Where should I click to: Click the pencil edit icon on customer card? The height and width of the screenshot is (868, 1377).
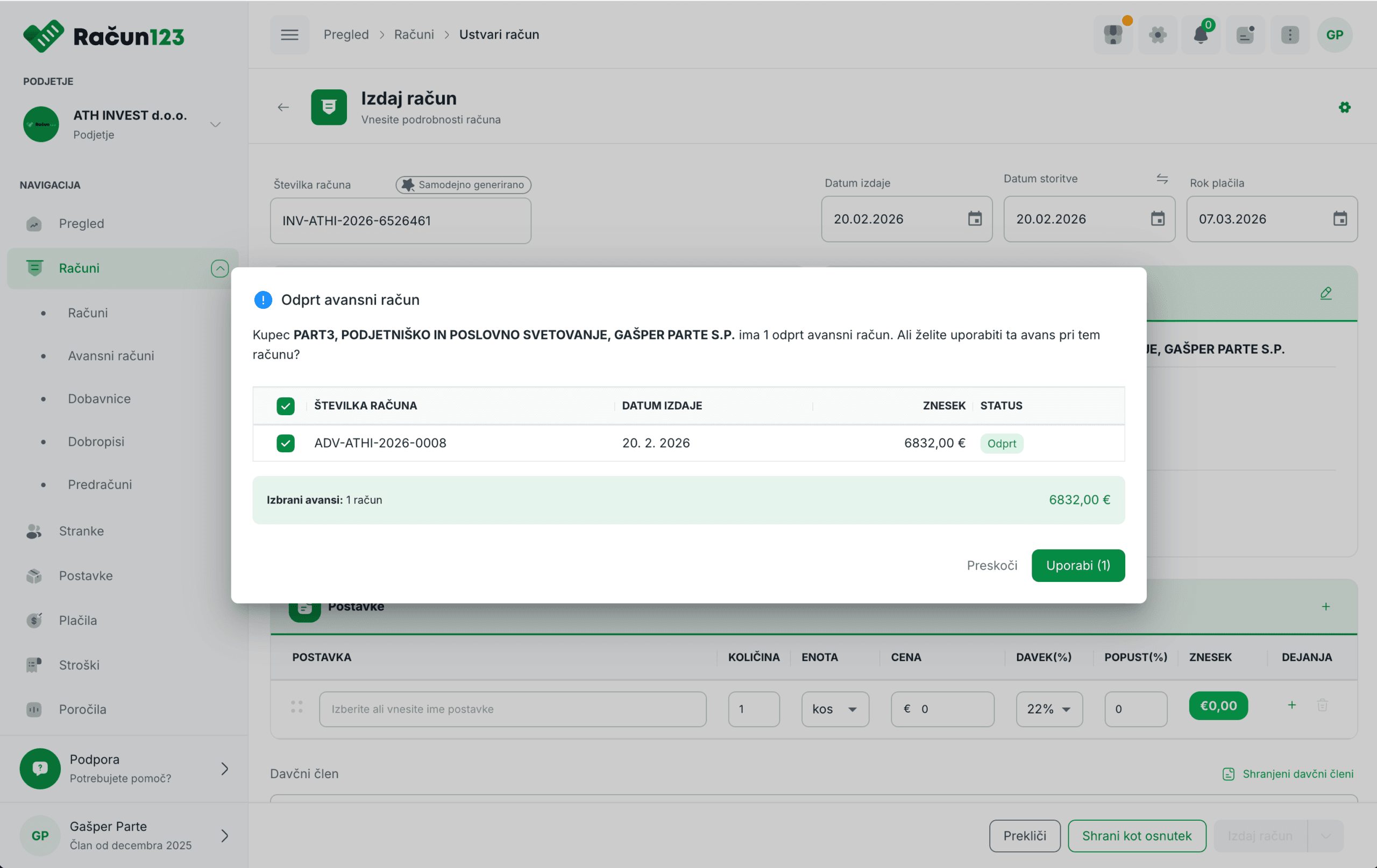coord(1325,293)
